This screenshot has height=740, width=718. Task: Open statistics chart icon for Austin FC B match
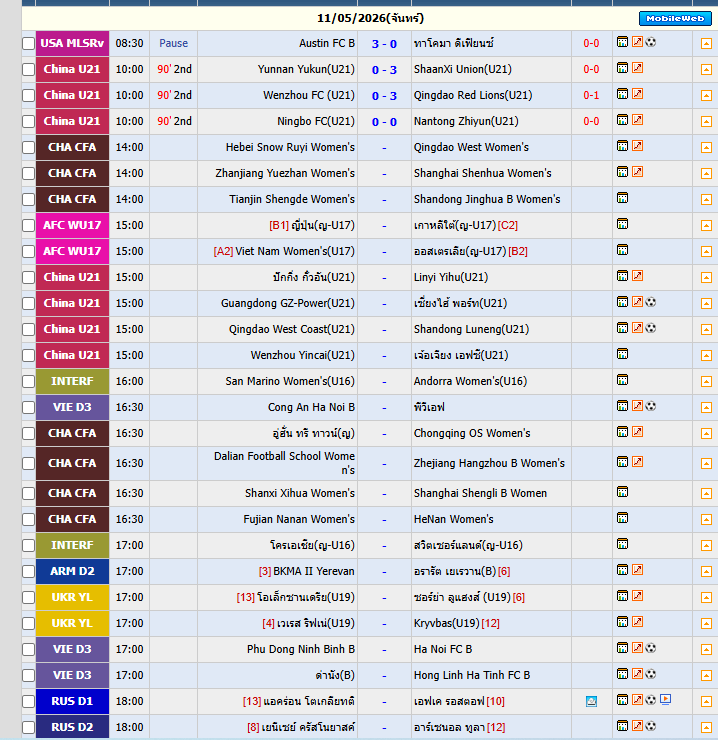(622, 42)
